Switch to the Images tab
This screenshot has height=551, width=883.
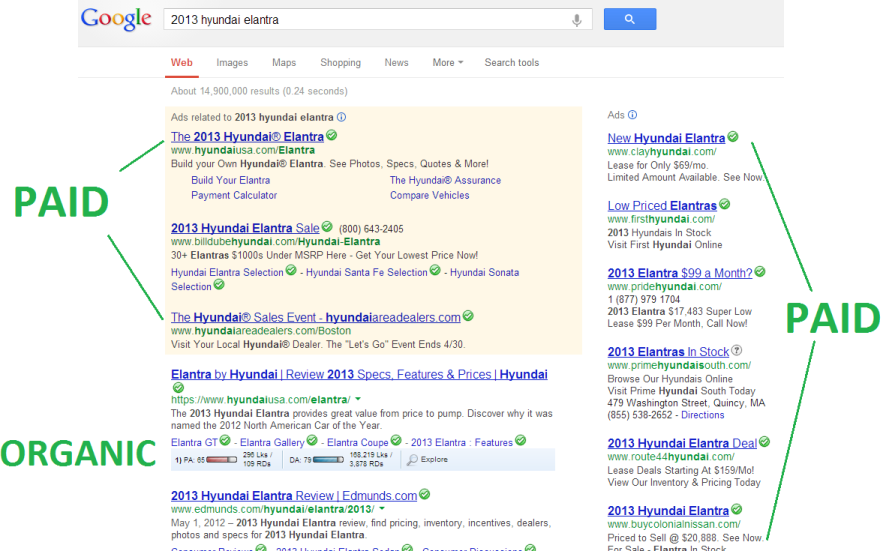tap(232, 63)
